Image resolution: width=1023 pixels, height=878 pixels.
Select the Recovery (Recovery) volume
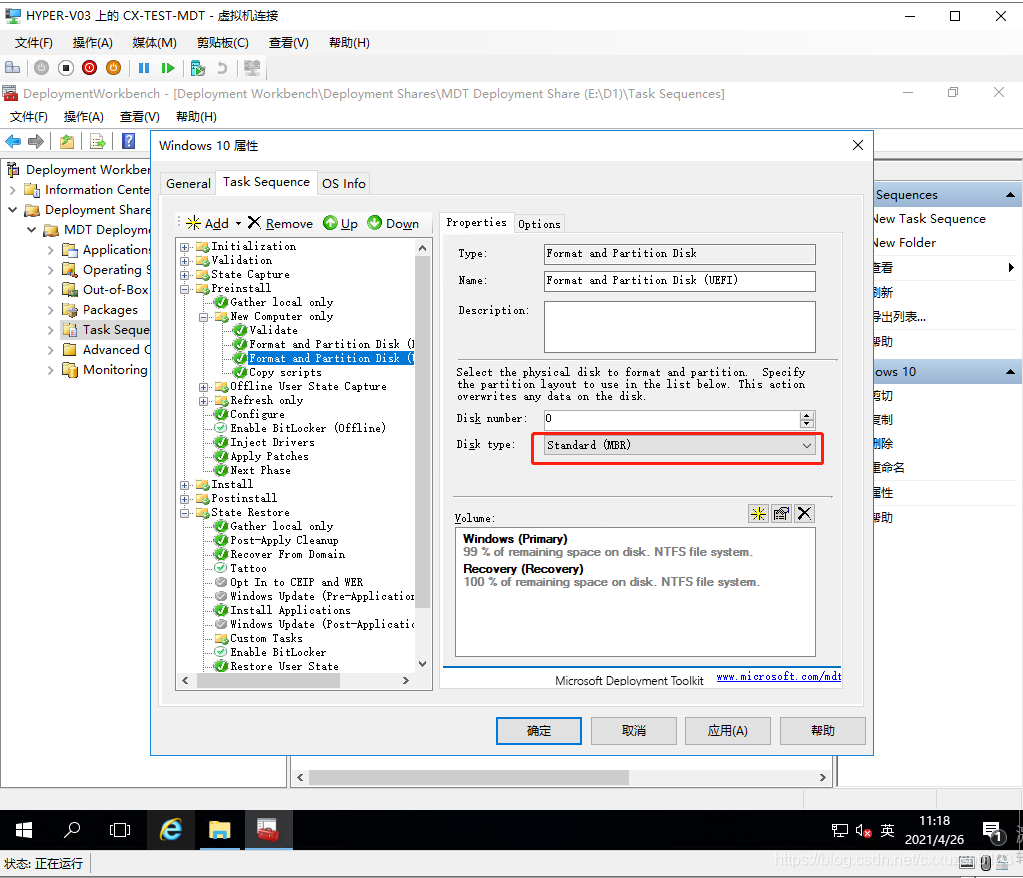coord(611,575)
